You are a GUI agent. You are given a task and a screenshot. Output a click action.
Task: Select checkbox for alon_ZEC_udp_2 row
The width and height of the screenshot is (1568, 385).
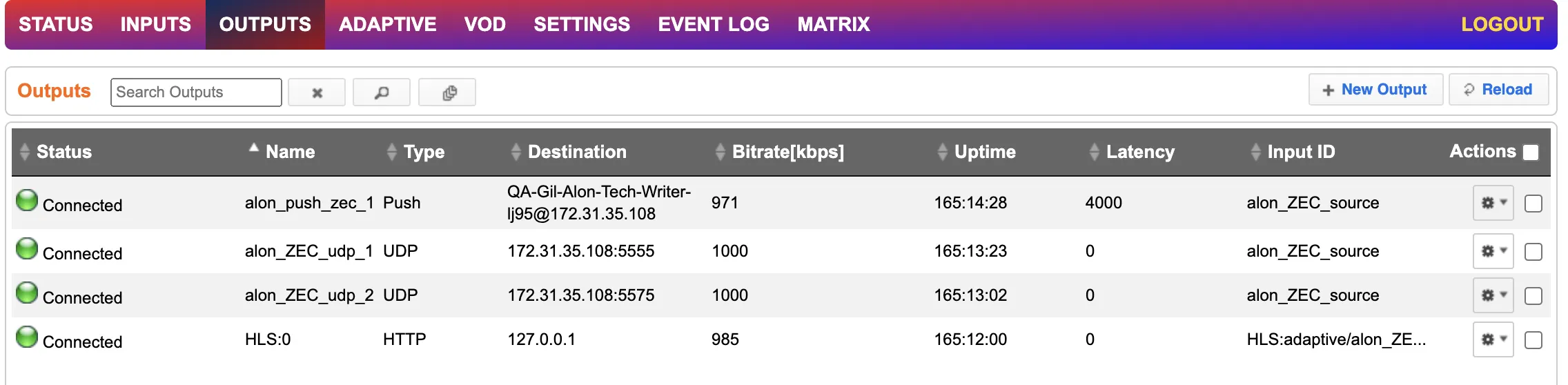pos(1533,296)
